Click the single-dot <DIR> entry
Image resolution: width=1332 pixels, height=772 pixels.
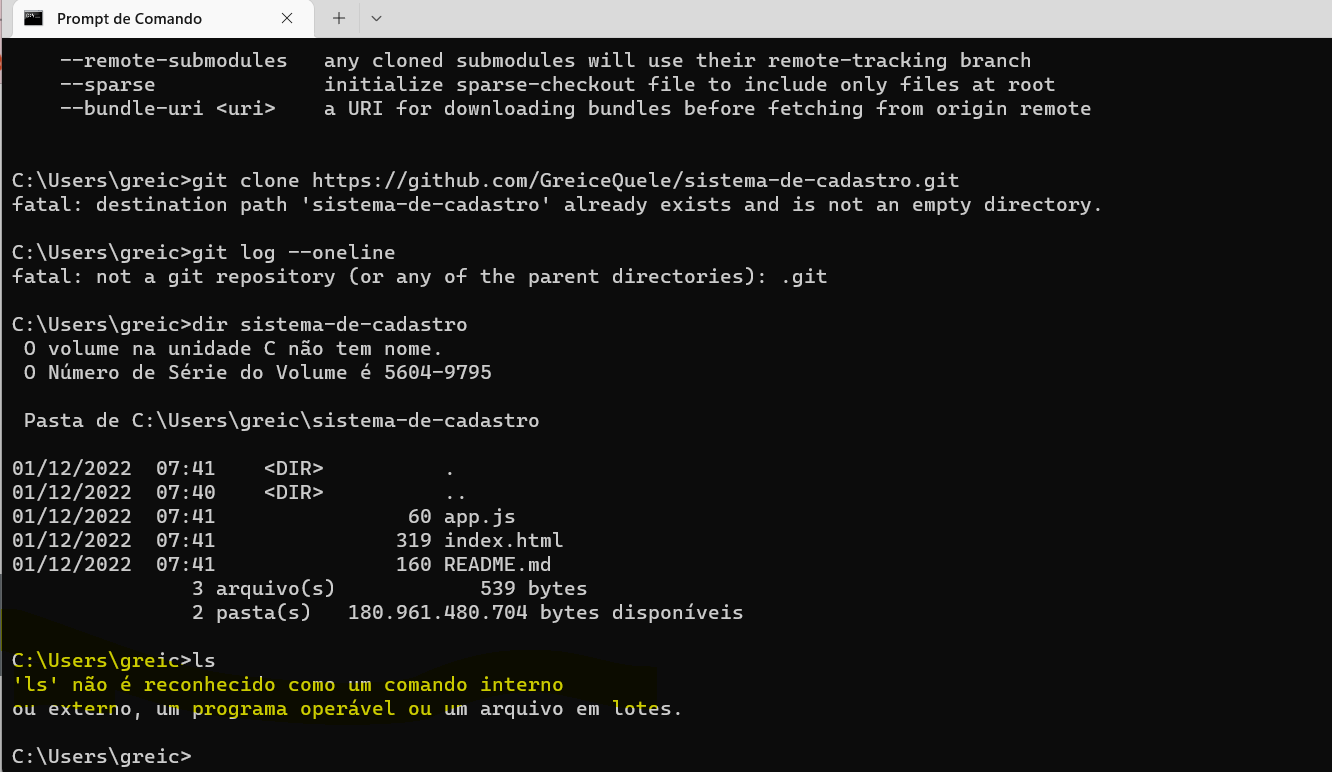click(234, 469)
